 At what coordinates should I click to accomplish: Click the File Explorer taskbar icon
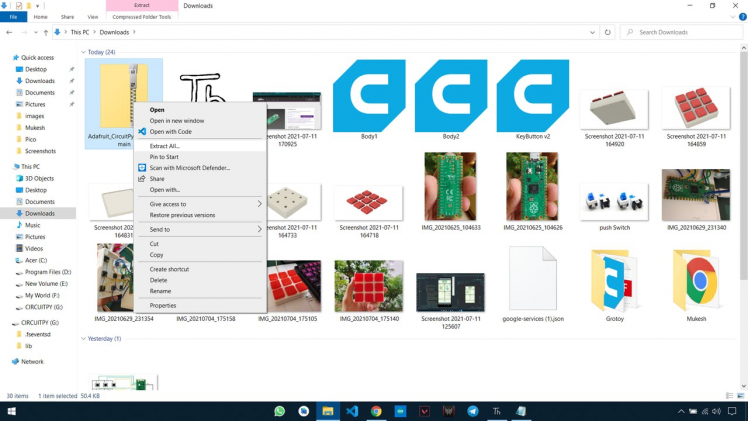coord(328,411)
